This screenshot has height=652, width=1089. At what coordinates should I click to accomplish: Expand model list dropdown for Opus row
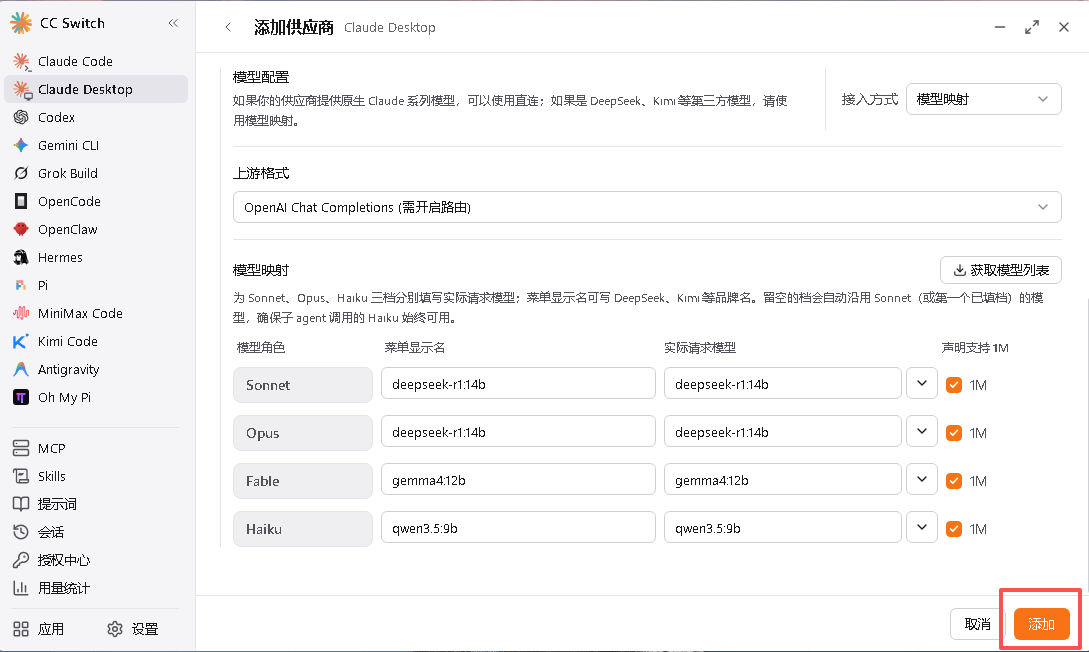(x=922, y=431)
